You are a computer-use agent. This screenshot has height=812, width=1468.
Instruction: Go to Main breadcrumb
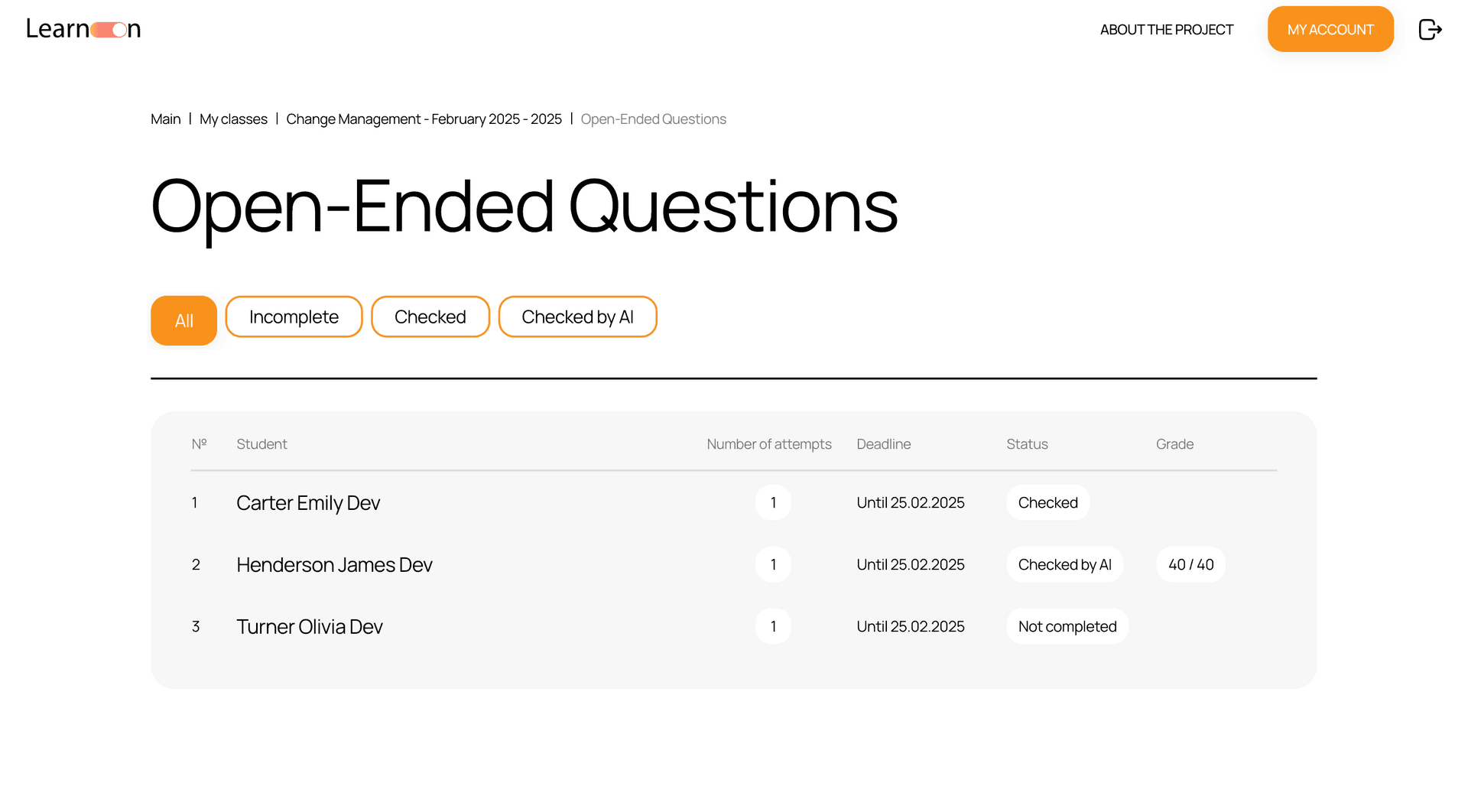coord(165,119)
